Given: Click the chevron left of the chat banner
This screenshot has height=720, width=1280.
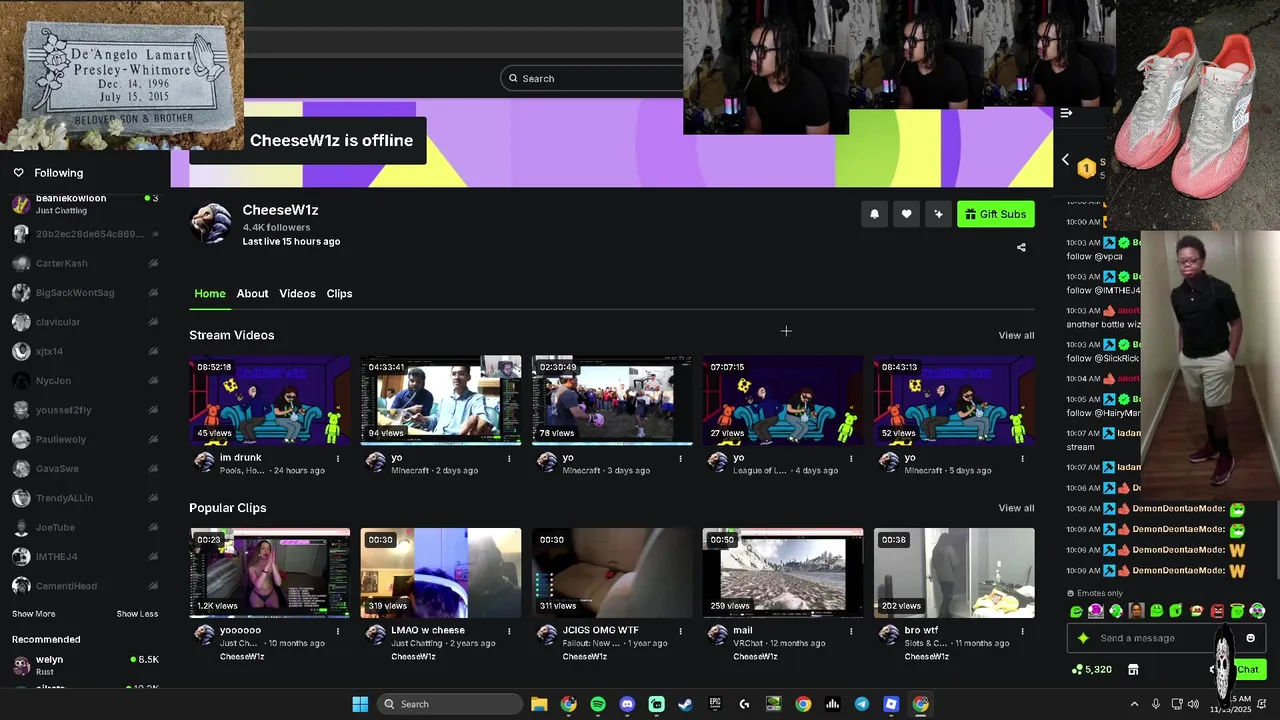Looking at the screenshot, I should [x=1065, y=160].
